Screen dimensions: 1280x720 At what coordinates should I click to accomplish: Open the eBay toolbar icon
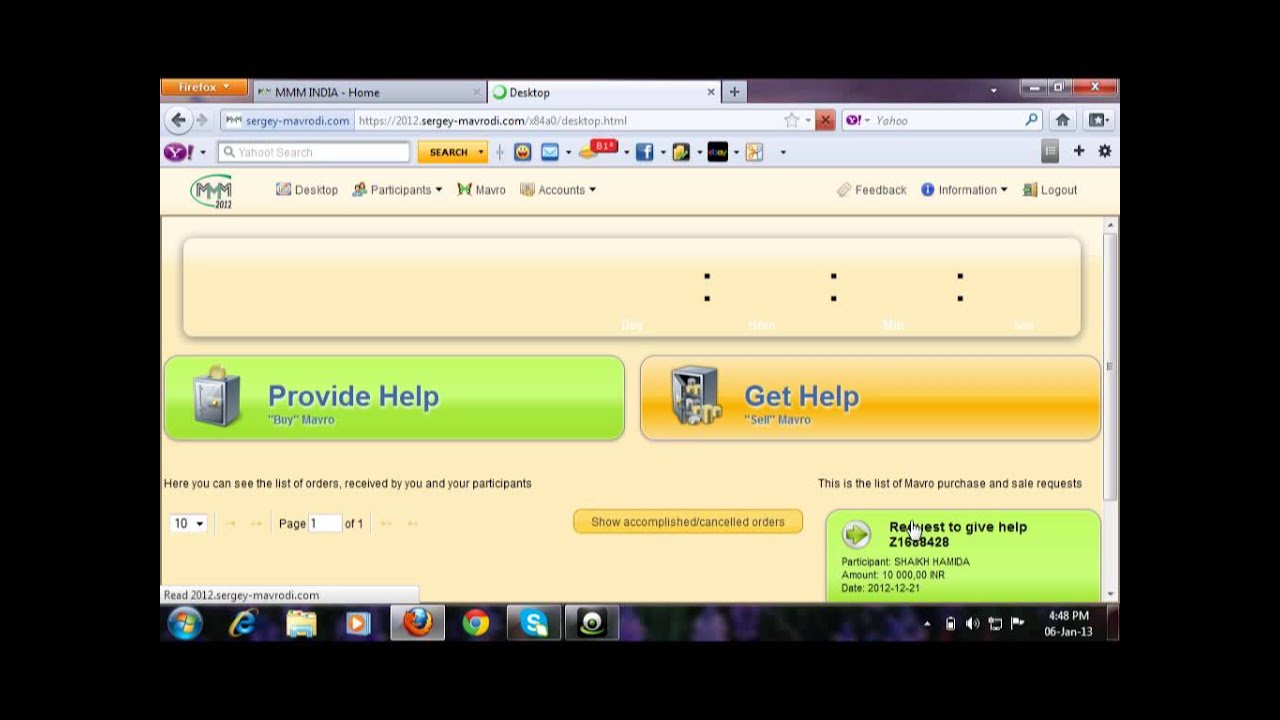pos(717,152)
